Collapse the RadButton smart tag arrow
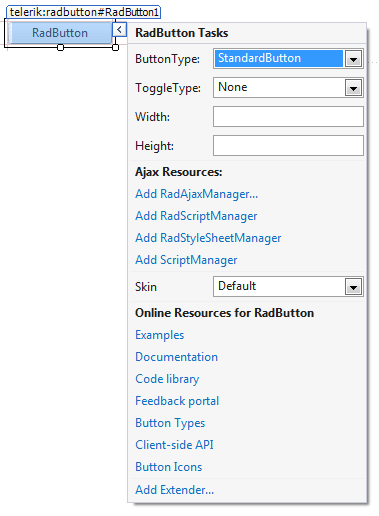Image resolution: width=379 pixels, height=516 pixels. pos(119,30)
